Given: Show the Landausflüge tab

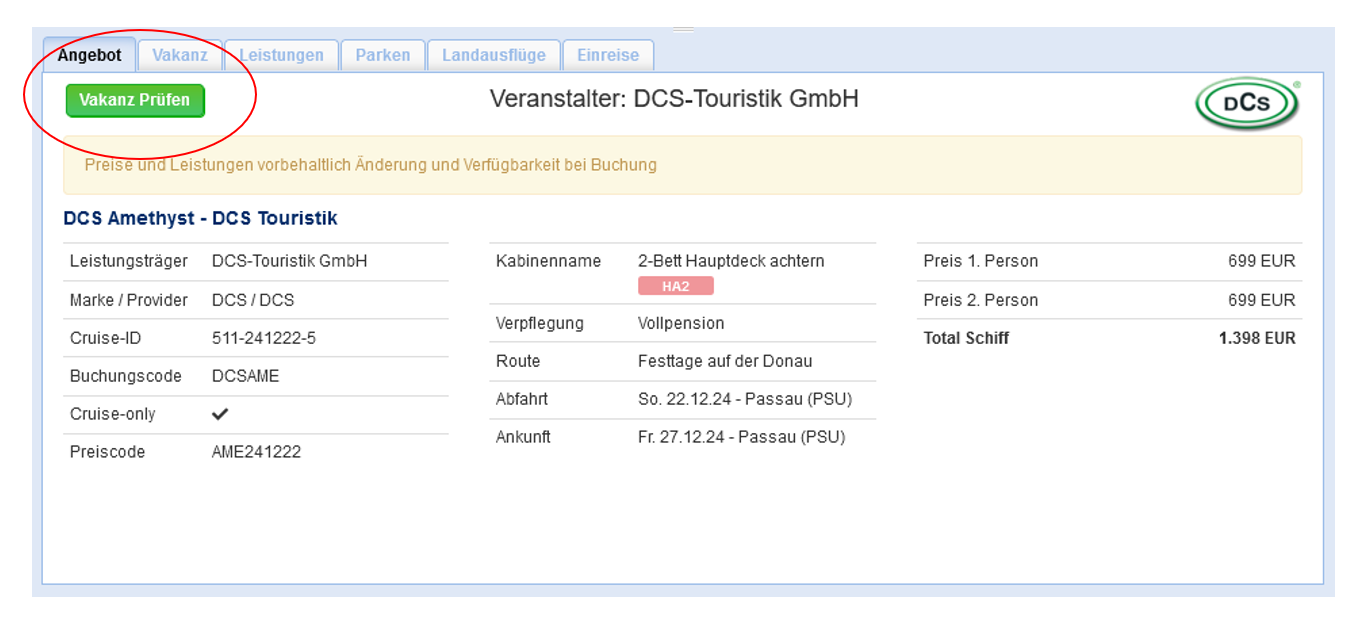Looking at the screenshot, I should pos(494,55).
